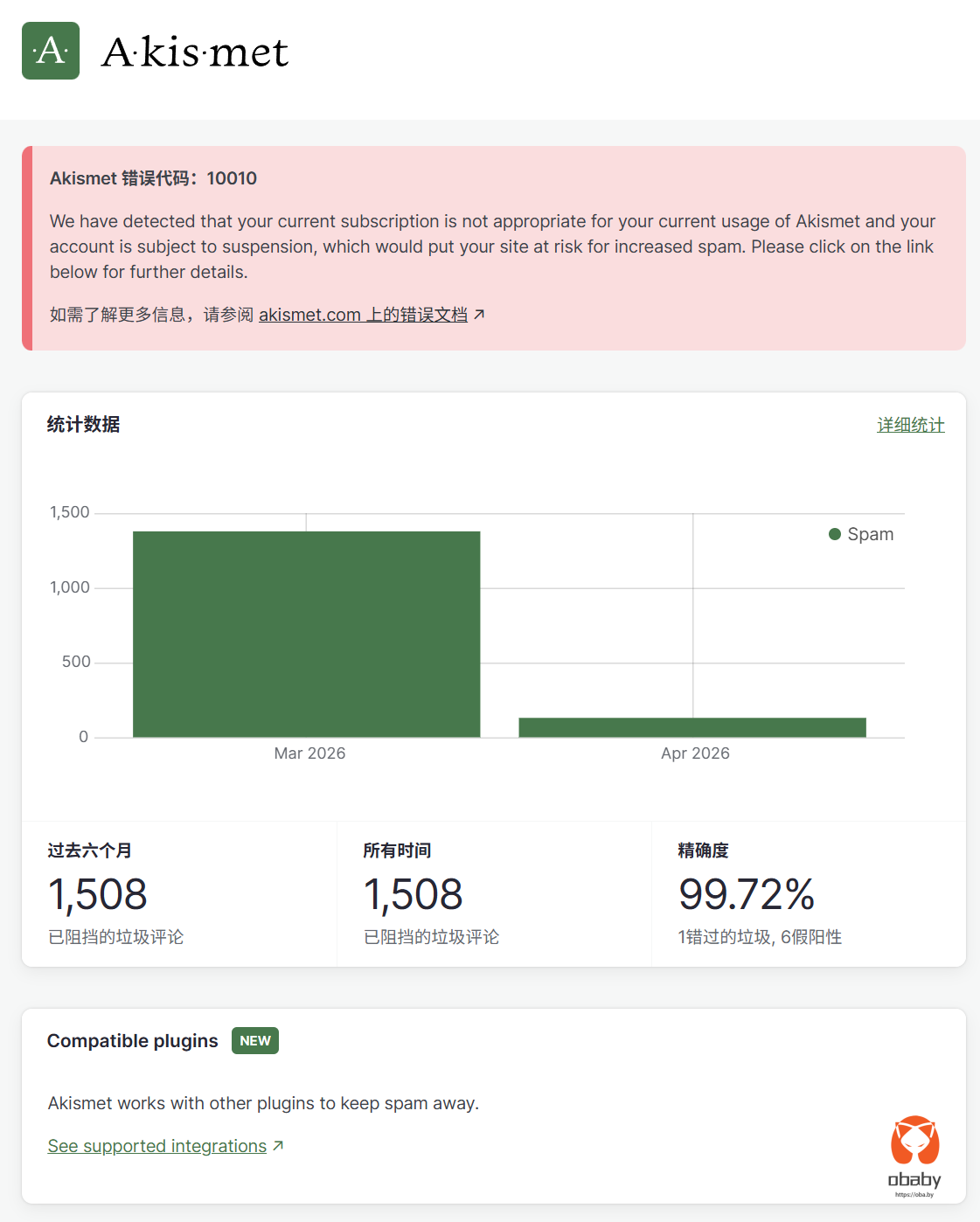
Task: Click the orange obaby fox logo
Action: tap(914, 1141)
